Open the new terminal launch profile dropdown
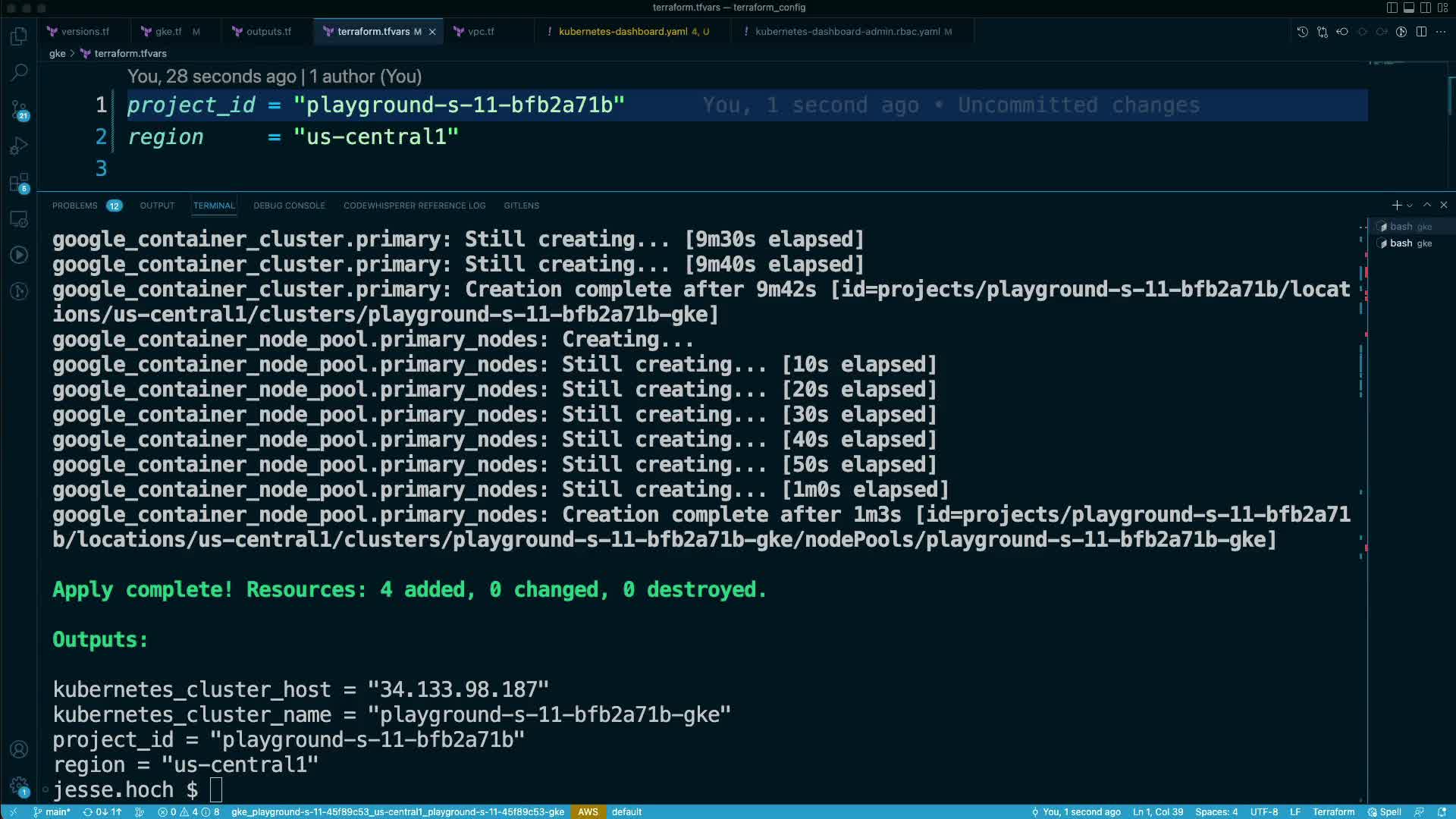This screenshot has height=819, width=1456. tap(1410, 206)
